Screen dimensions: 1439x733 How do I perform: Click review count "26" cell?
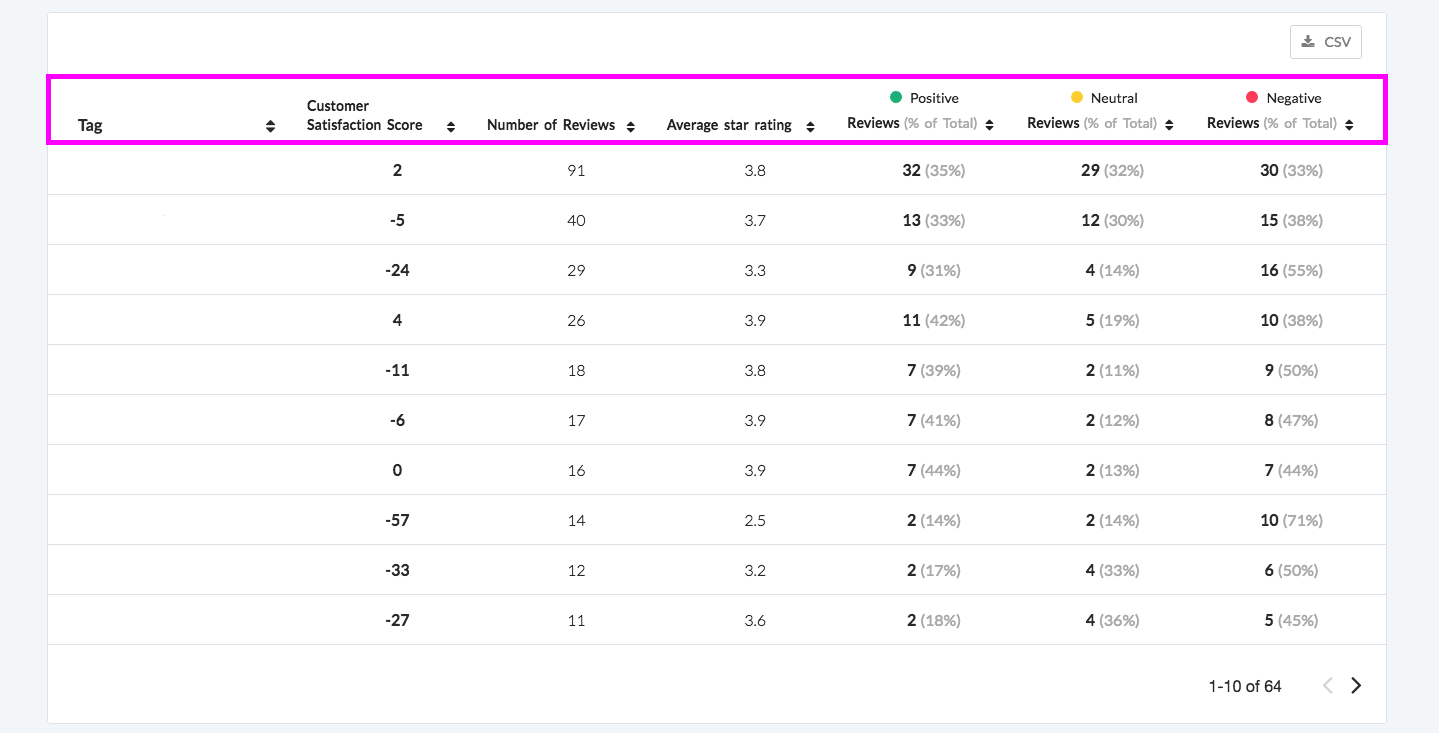[x=576, y=320]
